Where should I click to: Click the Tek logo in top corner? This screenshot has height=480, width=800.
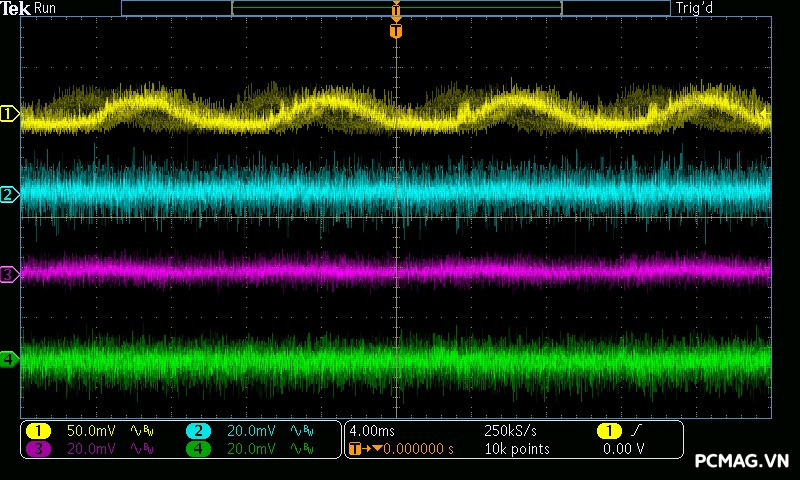16,8
